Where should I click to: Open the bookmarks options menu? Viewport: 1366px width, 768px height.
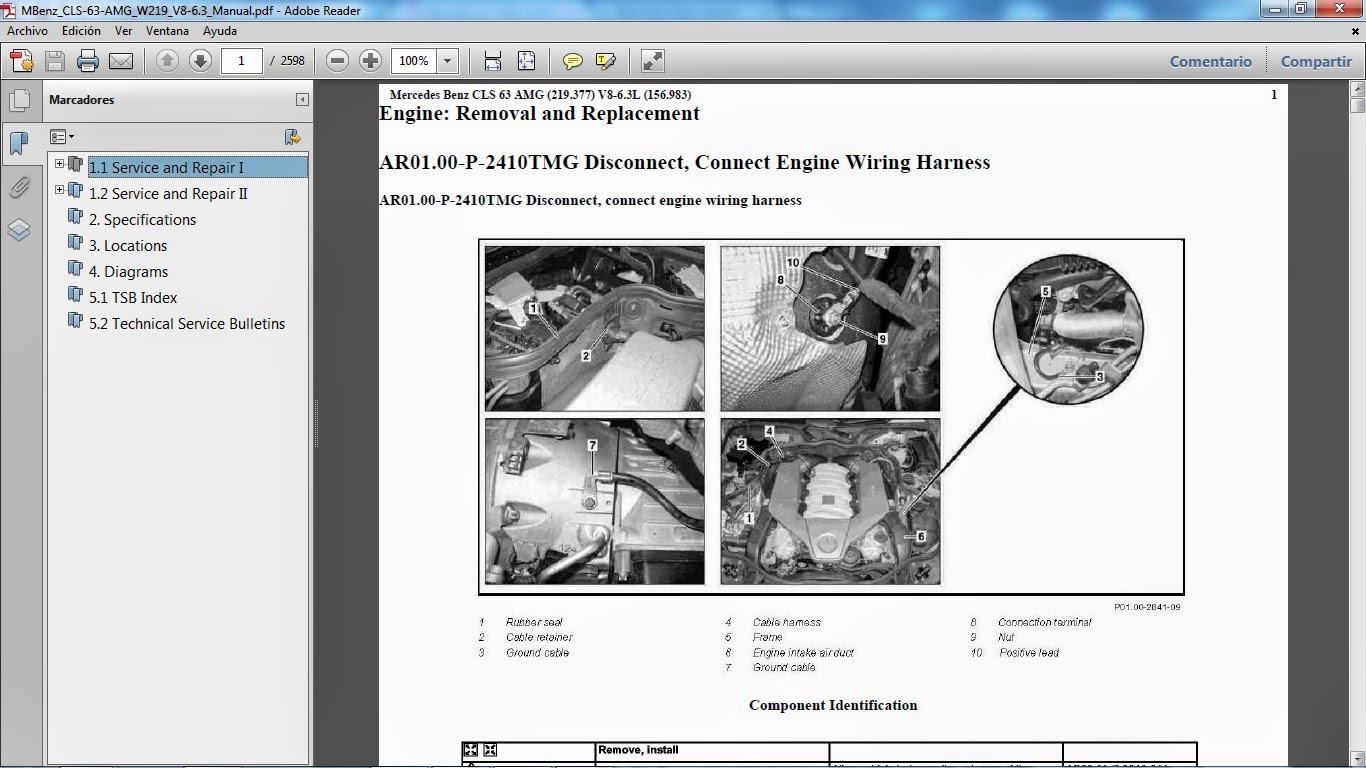click(62, 137)
